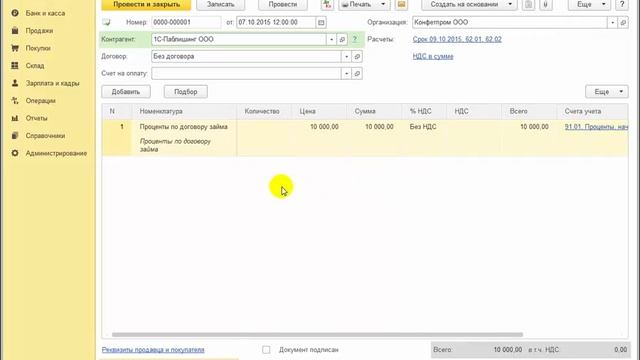Click the Договор field Без договора
640x360 pixels.
tap(246, 57)
